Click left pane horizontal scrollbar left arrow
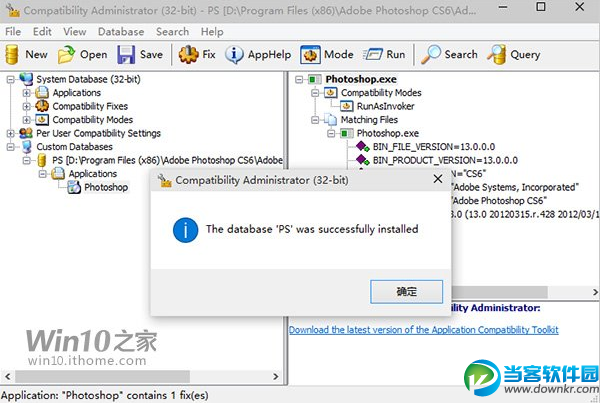Image resolution: width=600 pixels, height=403 pixels. [x=8, y=376]
